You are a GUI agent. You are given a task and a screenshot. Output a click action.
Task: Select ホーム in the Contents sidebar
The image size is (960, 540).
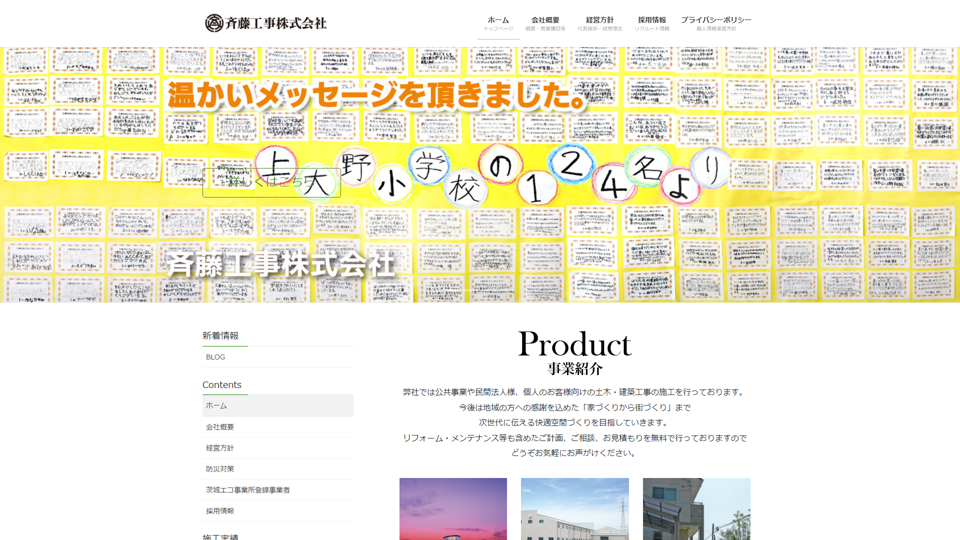217,406
